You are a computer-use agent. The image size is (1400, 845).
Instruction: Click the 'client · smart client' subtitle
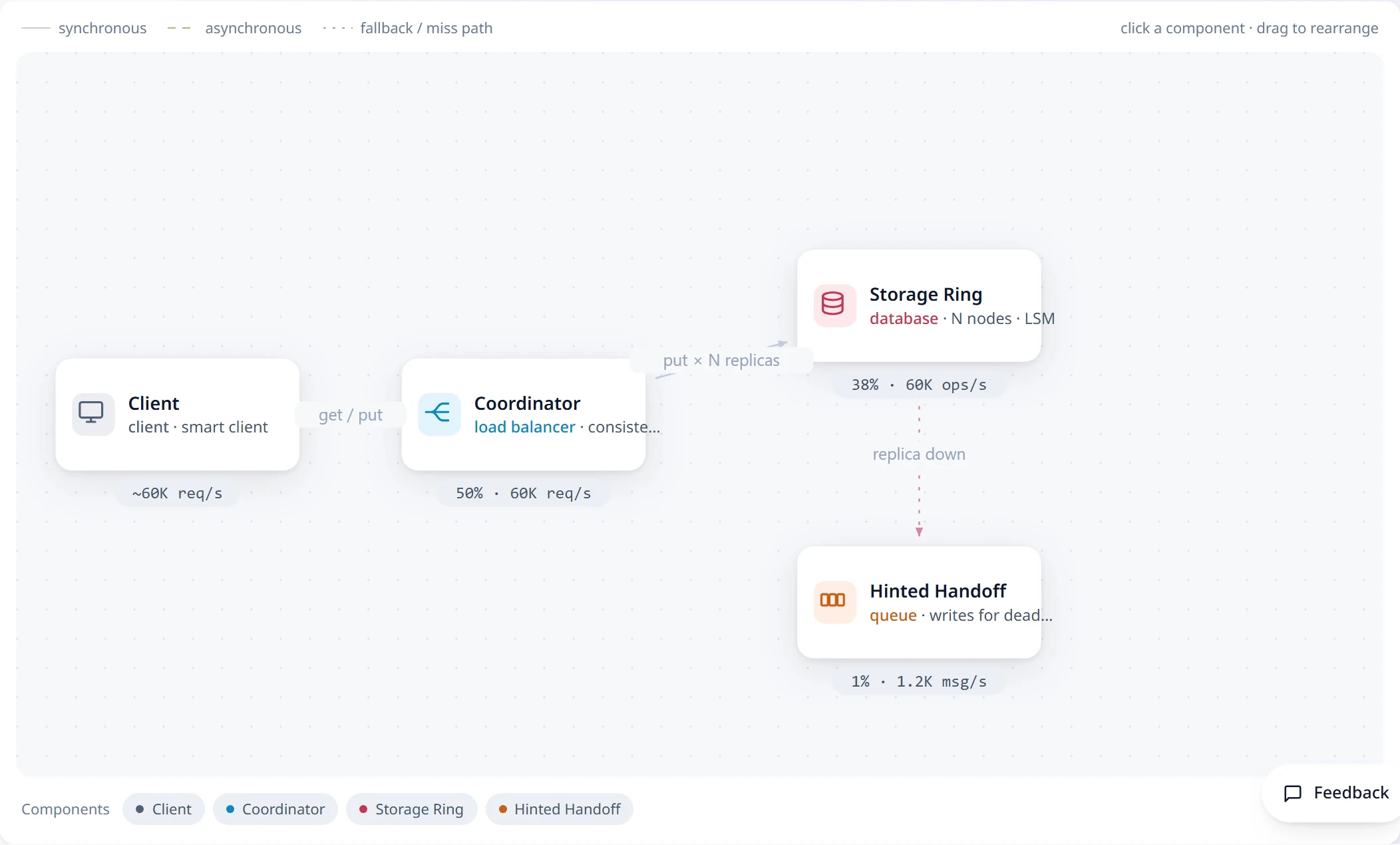click(x=198, y=427)
